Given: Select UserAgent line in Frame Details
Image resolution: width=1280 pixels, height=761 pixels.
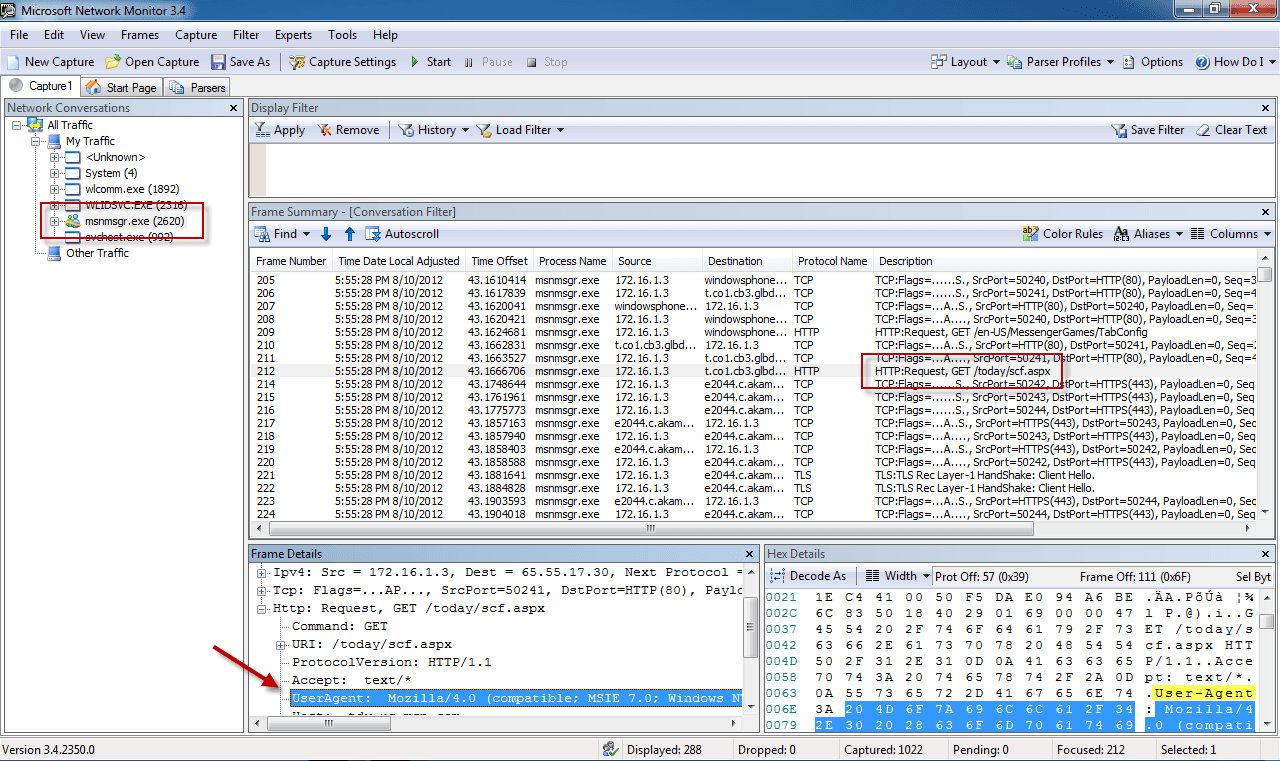Looking at the screenshot, I should click(516, 698).
